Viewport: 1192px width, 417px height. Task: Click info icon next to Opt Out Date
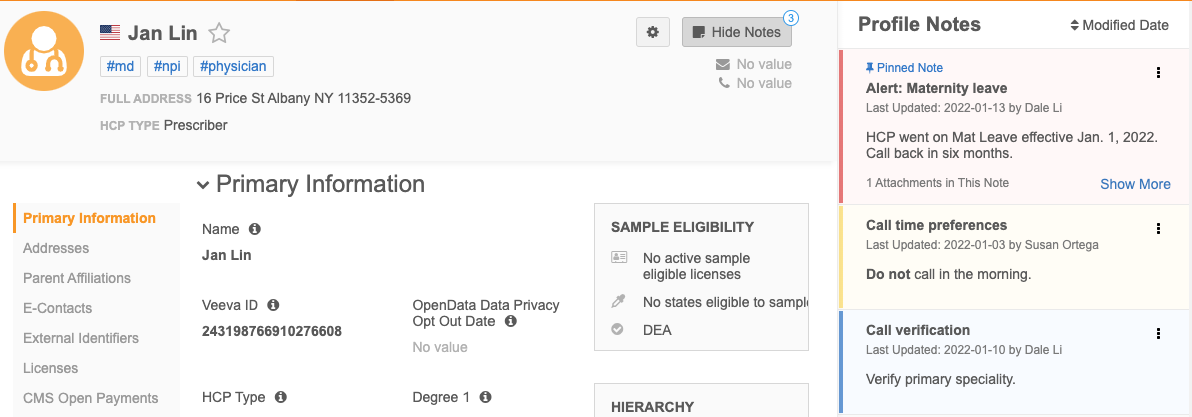coord(510,321)
